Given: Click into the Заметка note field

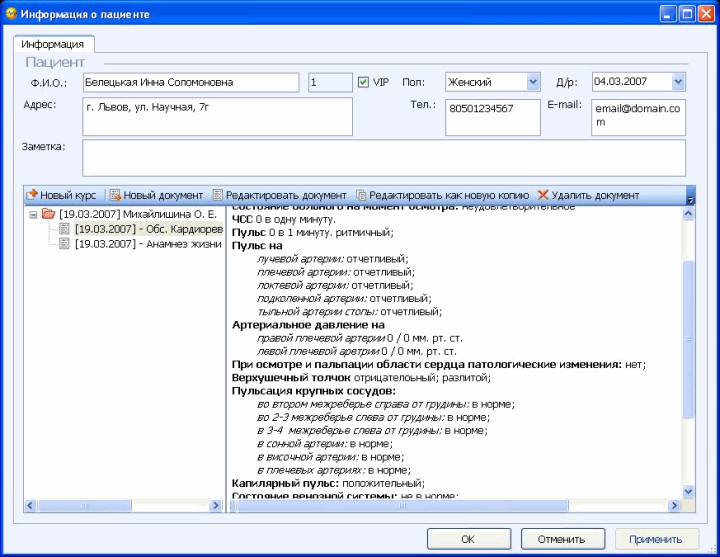Looking at the screenshot, I should point(383,158).
